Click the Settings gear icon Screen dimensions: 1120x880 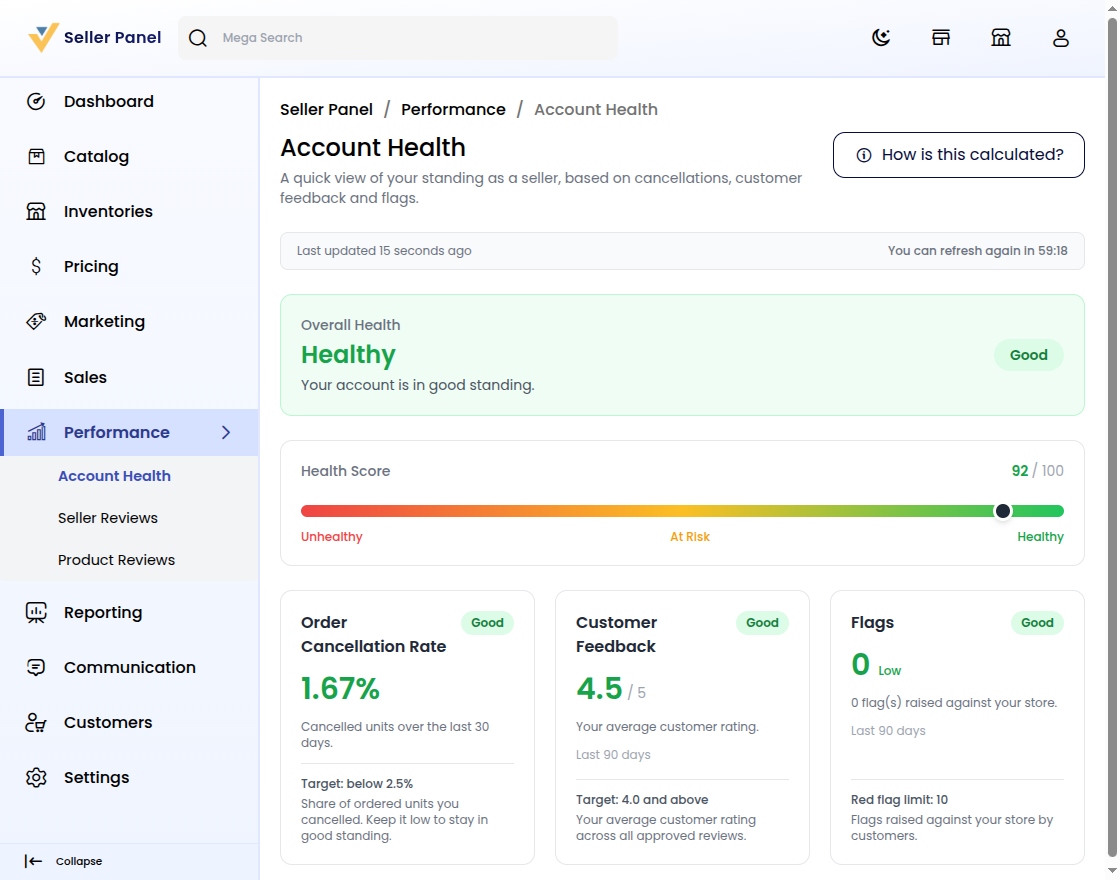(36, 778)
